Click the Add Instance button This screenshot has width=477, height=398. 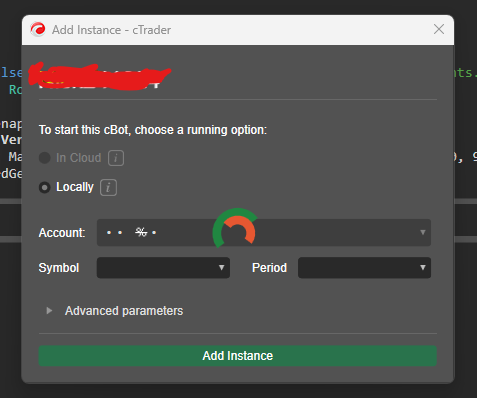coord(238,356)
